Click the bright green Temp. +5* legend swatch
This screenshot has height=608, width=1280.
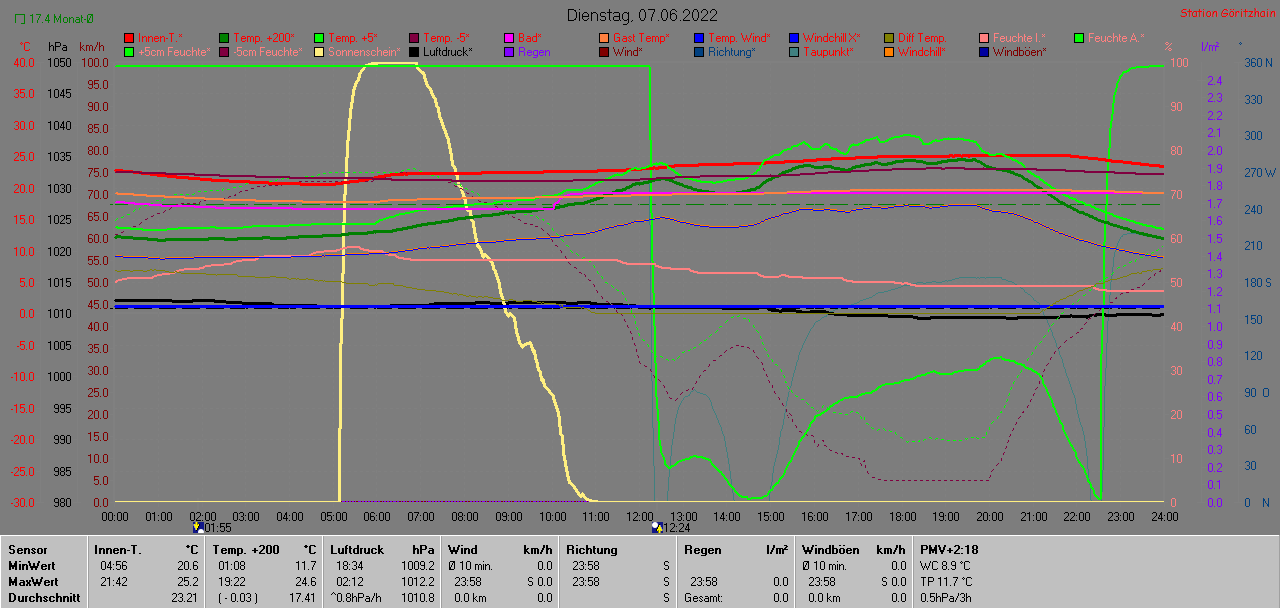coord(319,38)
